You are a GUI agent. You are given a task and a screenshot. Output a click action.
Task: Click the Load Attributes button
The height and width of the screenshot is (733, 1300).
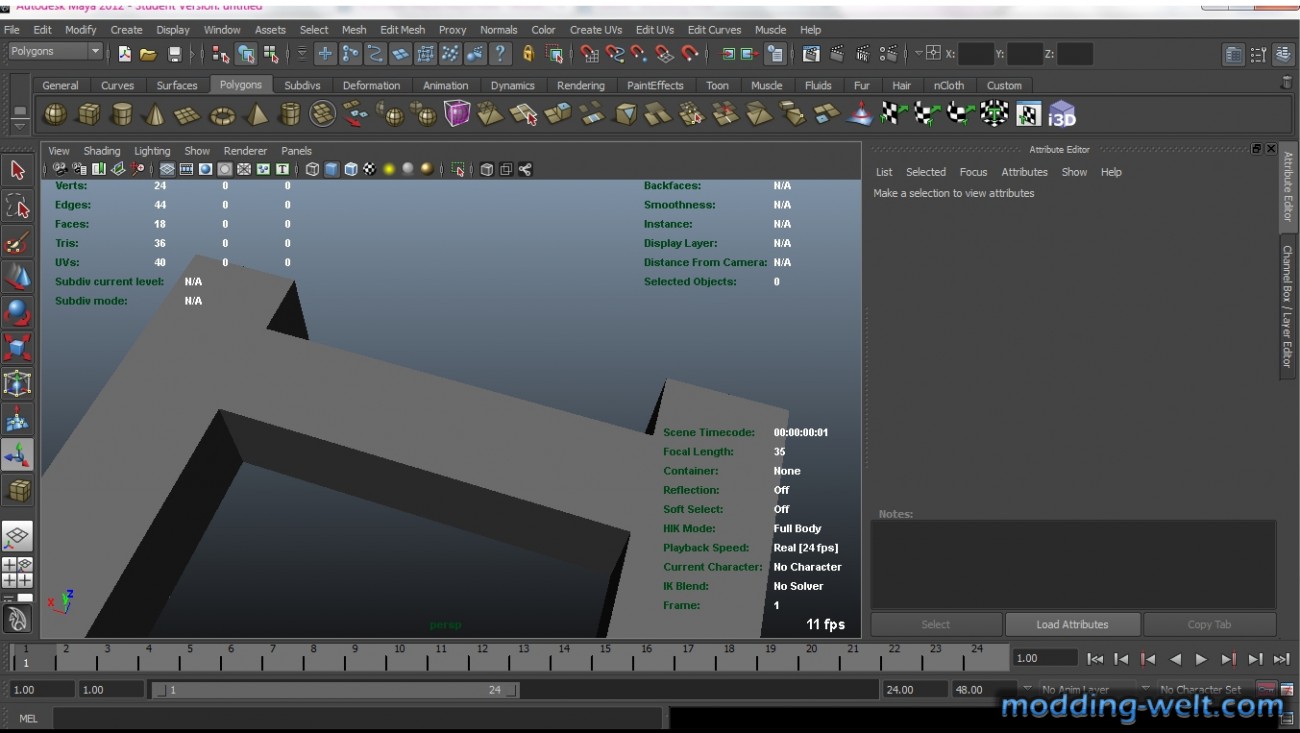click(1072, 624)
